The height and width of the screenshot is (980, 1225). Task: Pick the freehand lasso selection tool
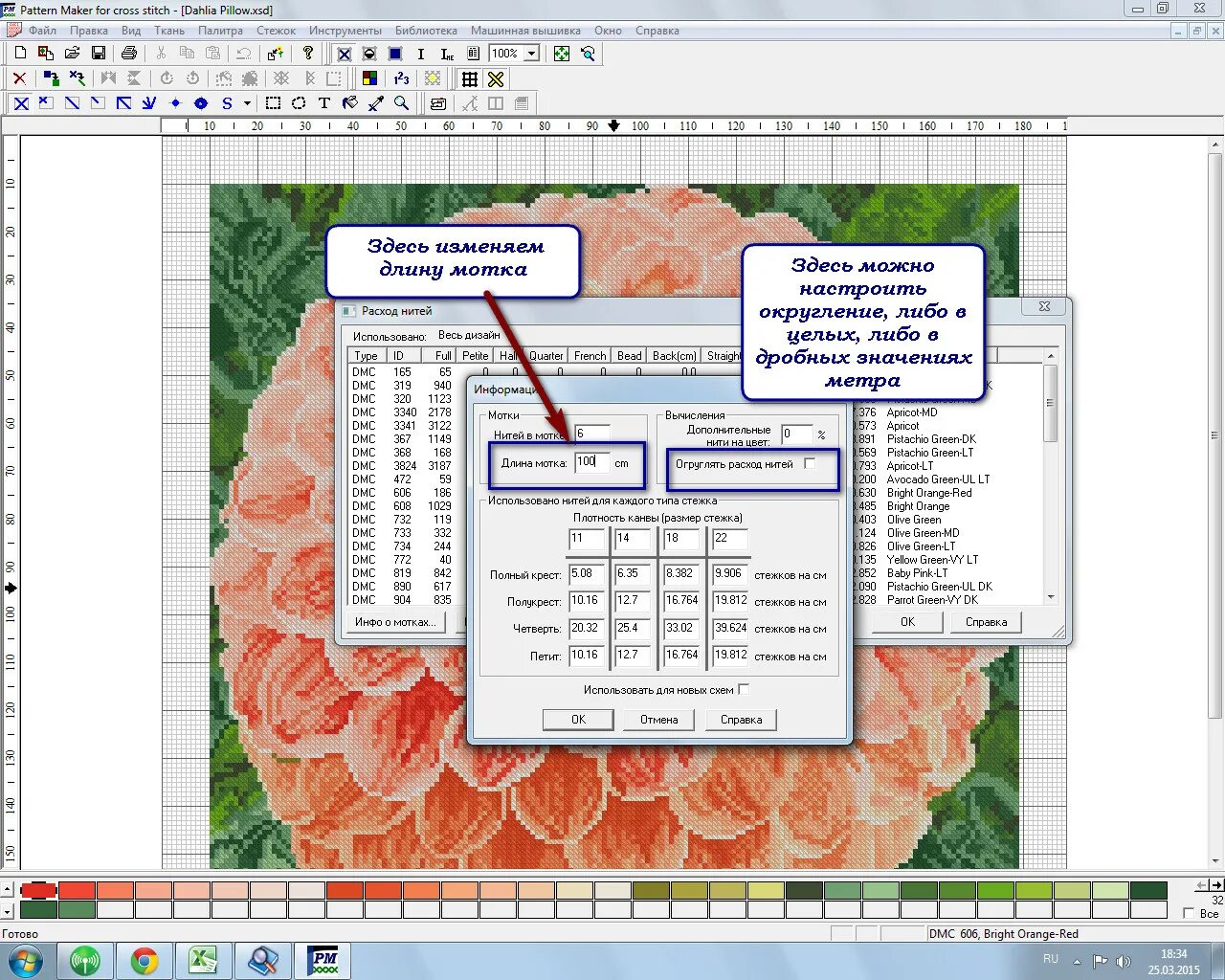click(299, 103)
